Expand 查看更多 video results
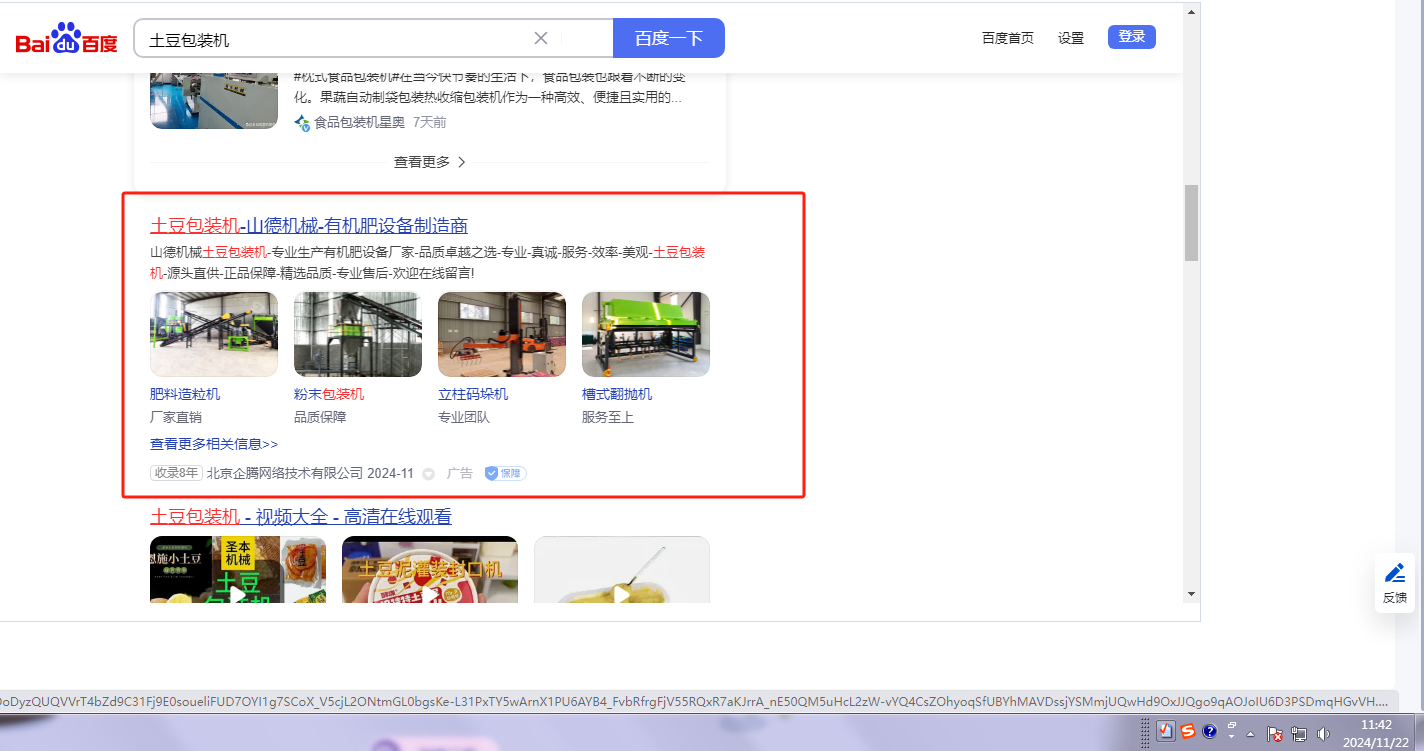Viewport: 1424px width, 751px height. 430,162
